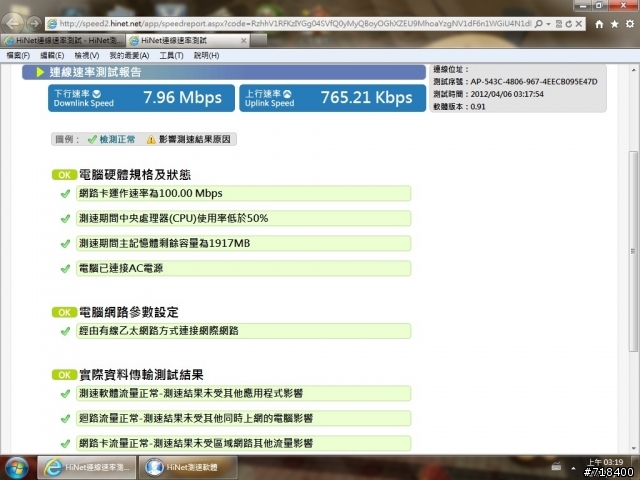Select the row 測速期間主記憶體剩餘容量為1917MB
This screenshot has width=640, height=480.
tap(243, 243)
